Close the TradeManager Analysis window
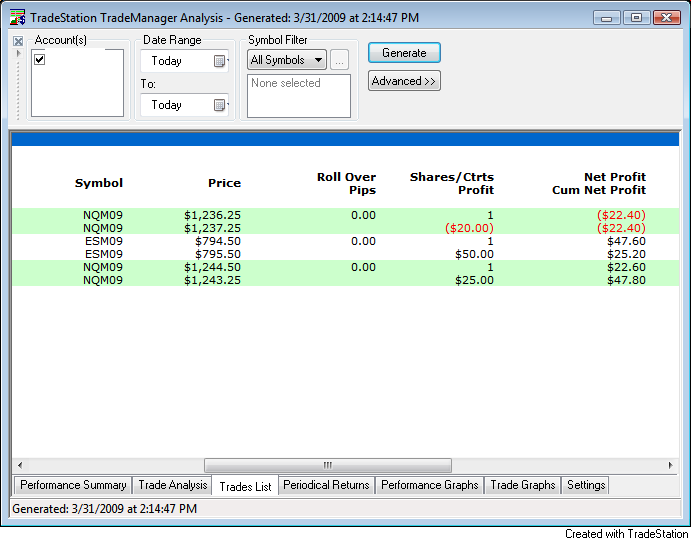The image size is (691, 540). pyautogui.click(x=667, y=18)
